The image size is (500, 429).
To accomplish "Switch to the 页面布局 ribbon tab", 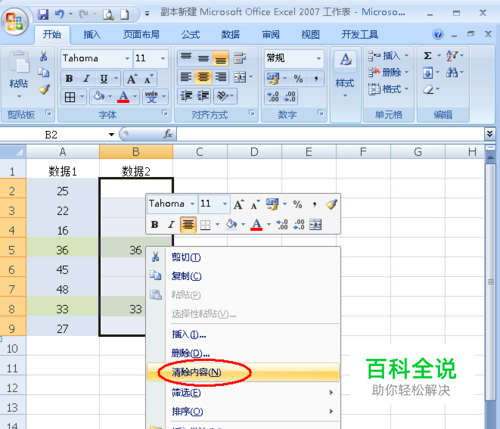I will tap(141, 34).
